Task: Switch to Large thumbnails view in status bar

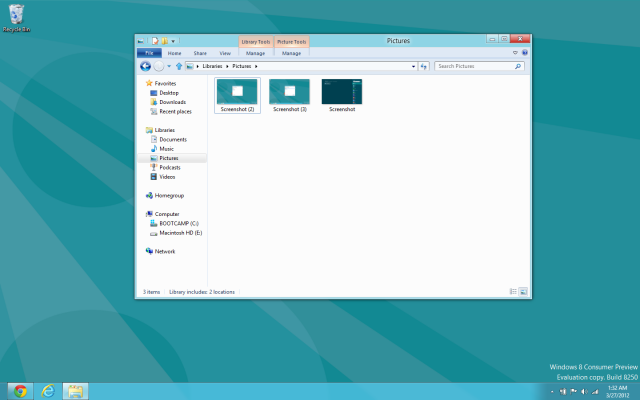Action: [x=523, y=291]
